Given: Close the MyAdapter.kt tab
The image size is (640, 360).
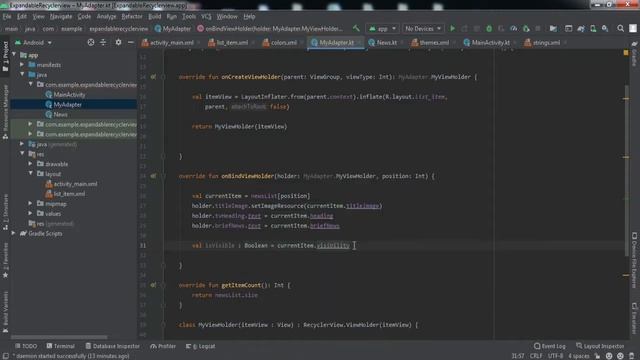Looking at the screenshot, I should click(x=359, y=43).
